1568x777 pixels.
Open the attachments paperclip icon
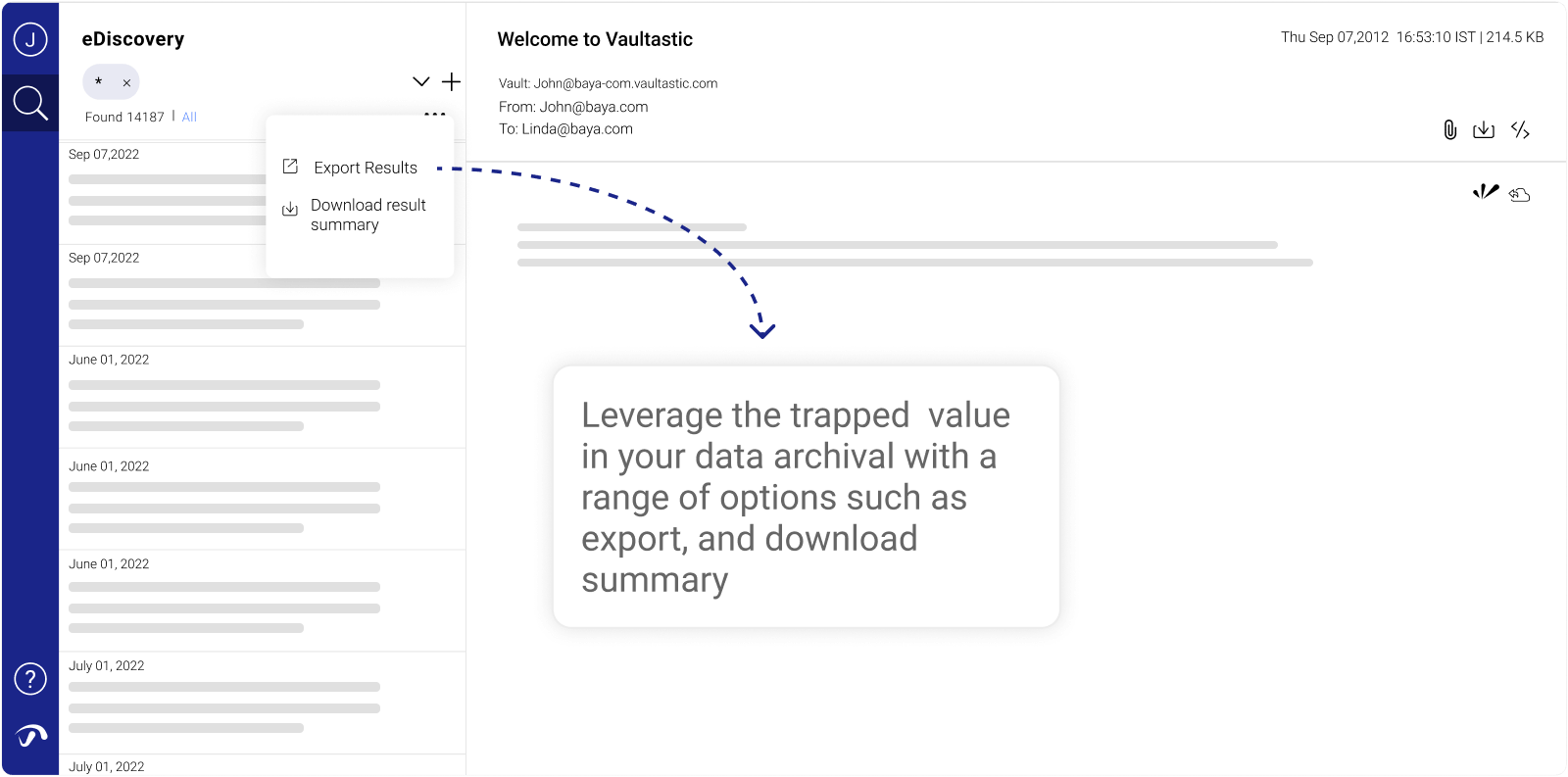(1450, 129)
